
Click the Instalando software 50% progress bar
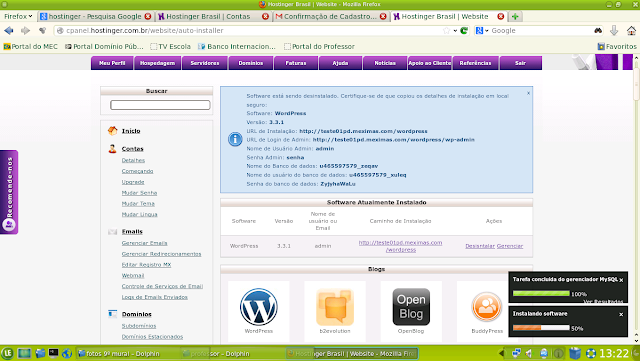[x=541, y=328]
